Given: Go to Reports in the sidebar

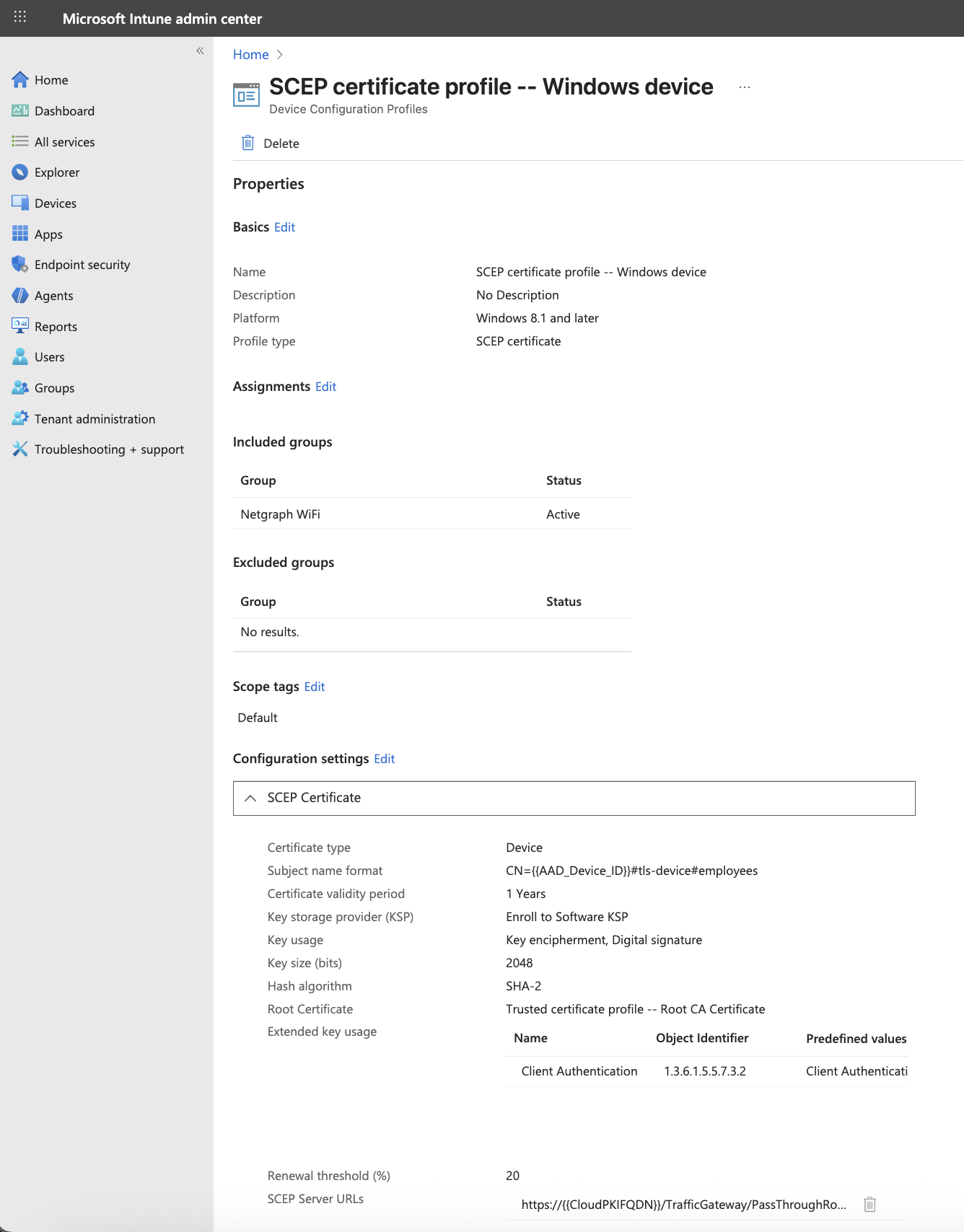Looking at the screenshot, I should click(x=56, y=327).
